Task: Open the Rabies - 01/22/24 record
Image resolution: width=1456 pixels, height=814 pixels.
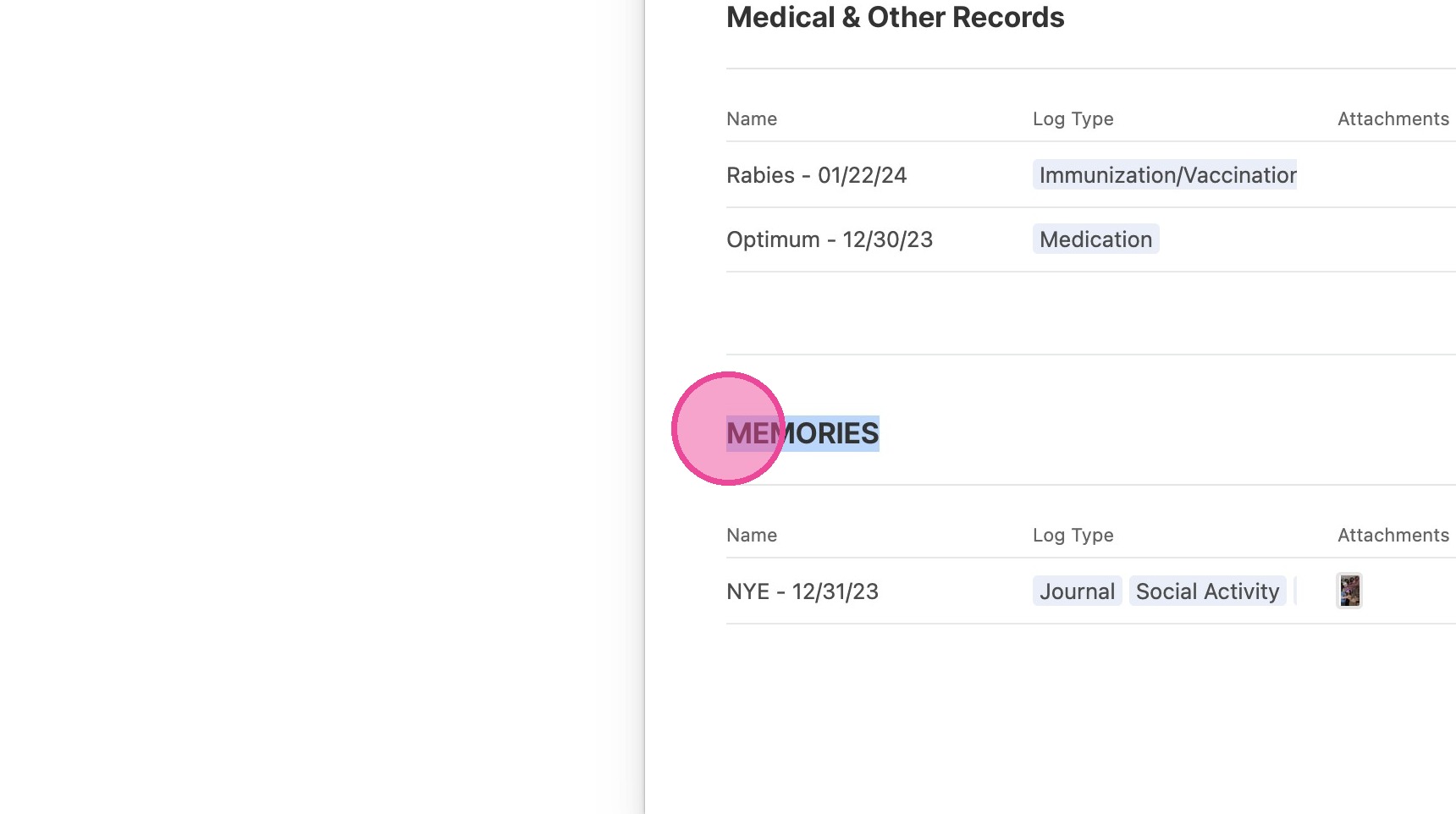Action: click(x=816, y=175)
